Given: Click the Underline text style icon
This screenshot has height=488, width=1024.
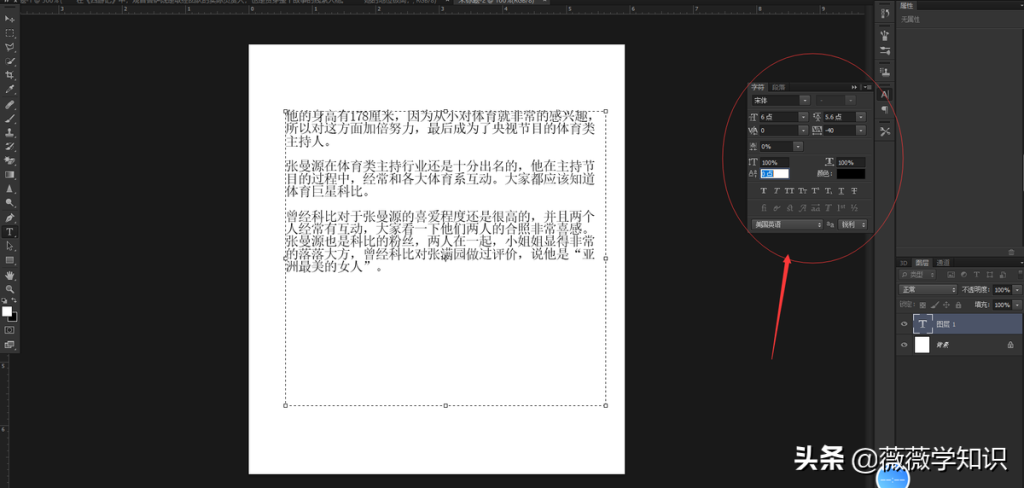Looking at the screenshot, I should [x=841, y=191].
